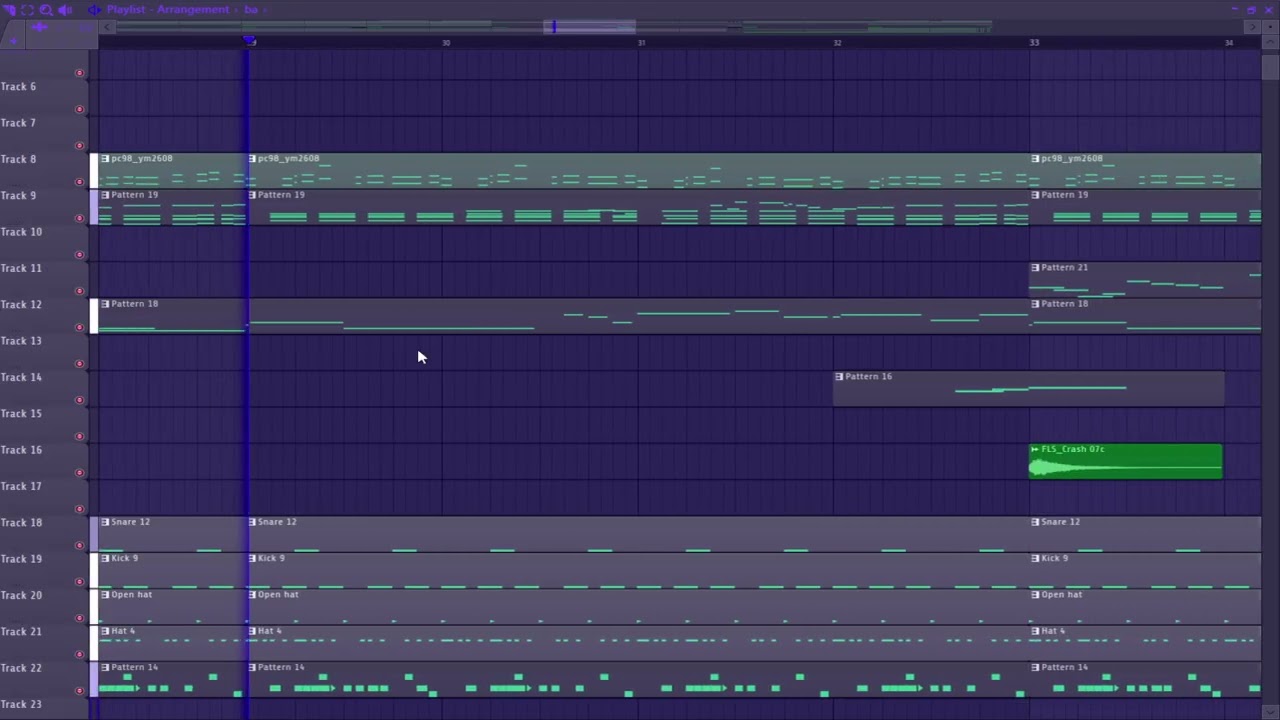Click the playhead marker on the timeline ruler

[x=250, y=42]
